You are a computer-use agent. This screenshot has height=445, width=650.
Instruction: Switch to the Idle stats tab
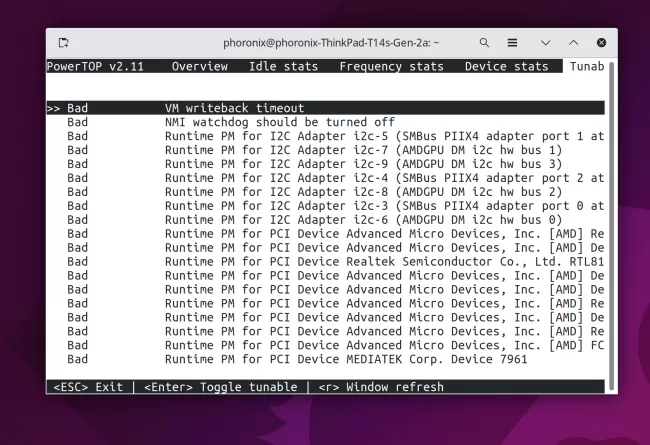[283, 66]
